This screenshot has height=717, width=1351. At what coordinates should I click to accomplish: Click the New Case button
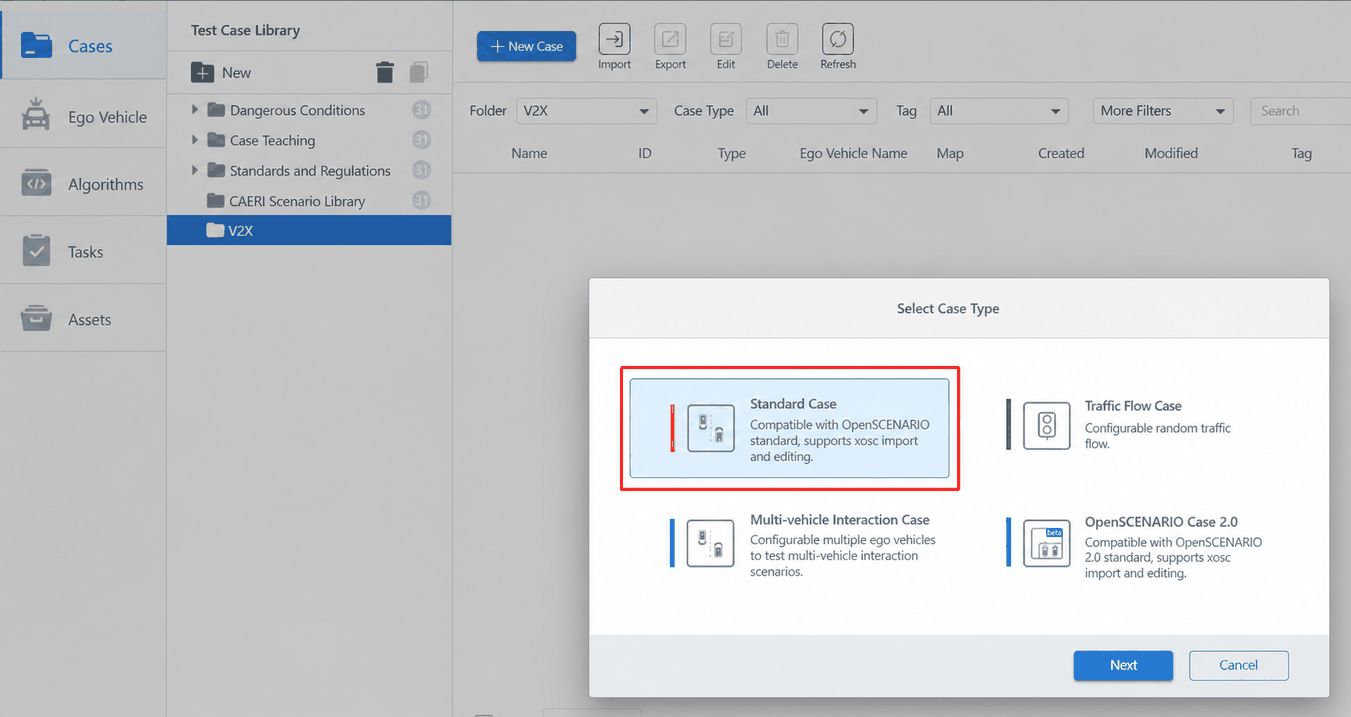coord(526,46)
